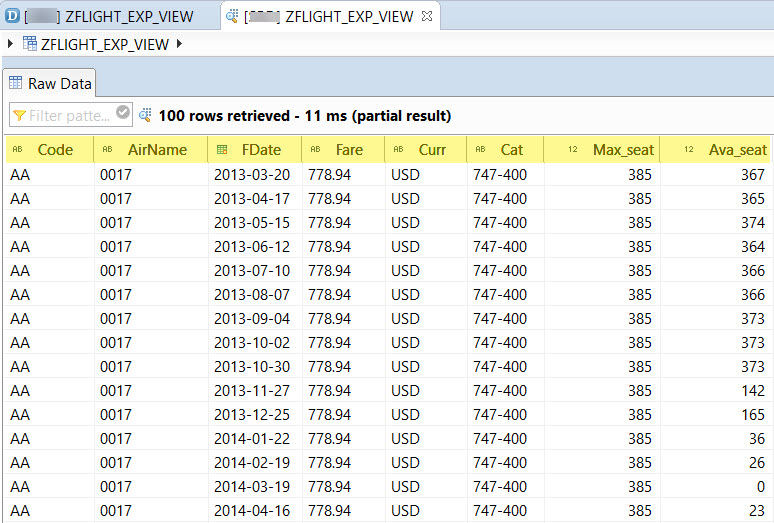
Task: Click the DDL source icon on the first tab
Action: click(x=12, y=16)
